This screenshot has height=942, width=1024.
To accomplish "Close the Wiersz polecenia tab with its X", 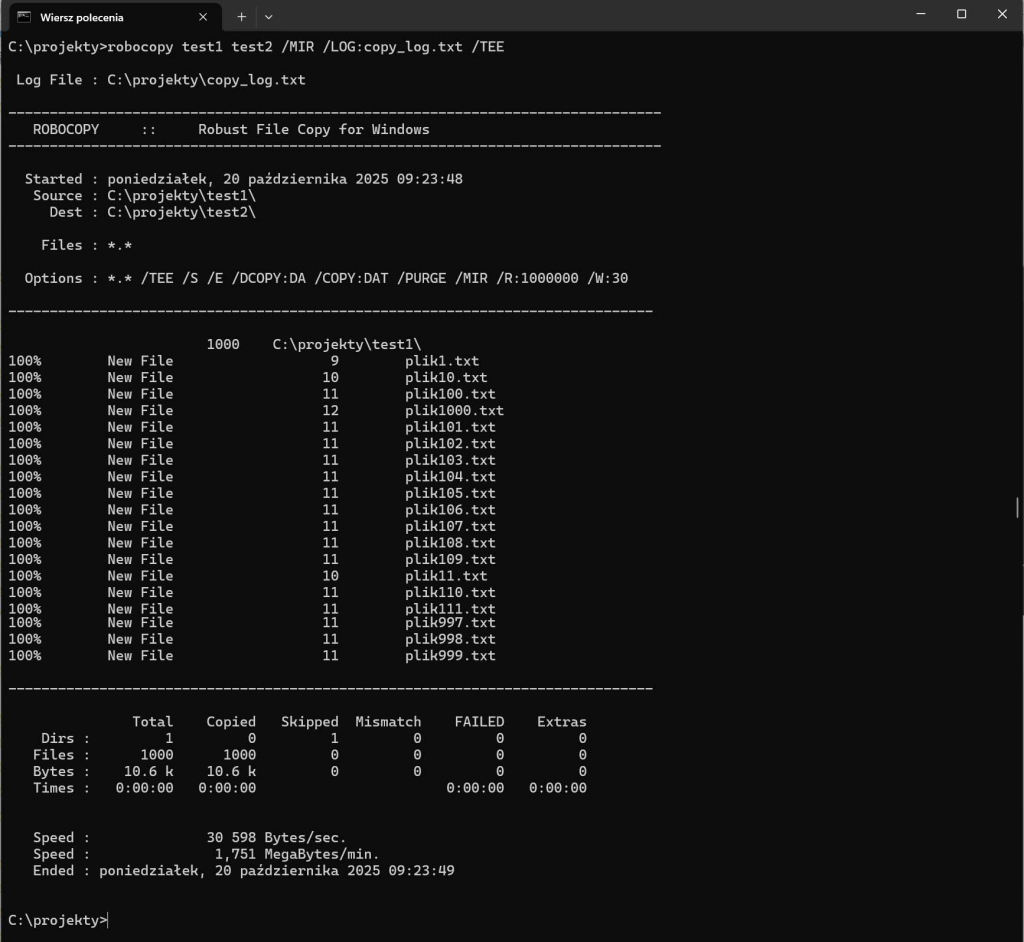I will coord(203,16).
